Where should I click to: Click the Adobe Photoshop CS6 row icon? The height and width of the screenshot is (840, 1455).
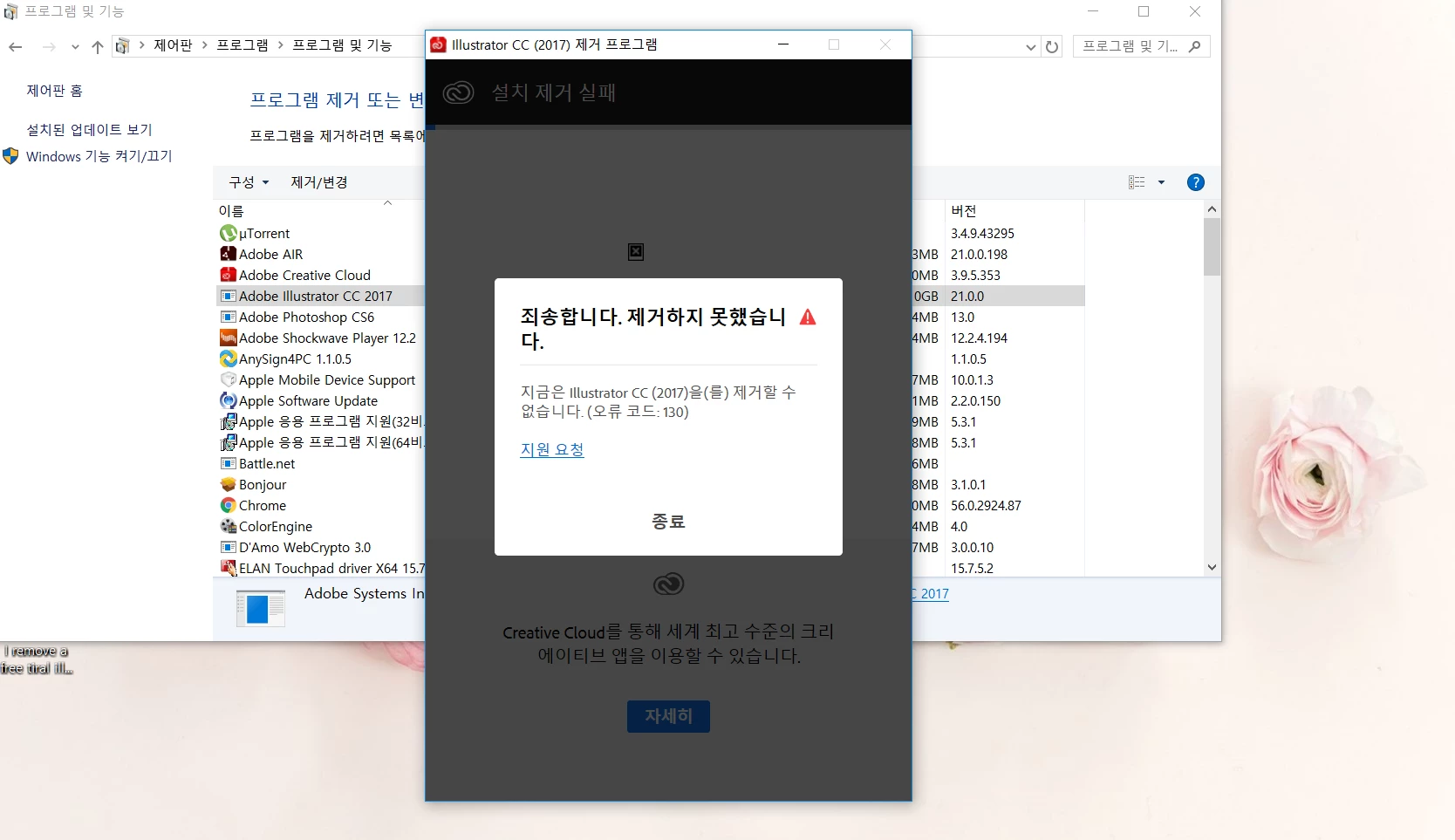point(229,317)
